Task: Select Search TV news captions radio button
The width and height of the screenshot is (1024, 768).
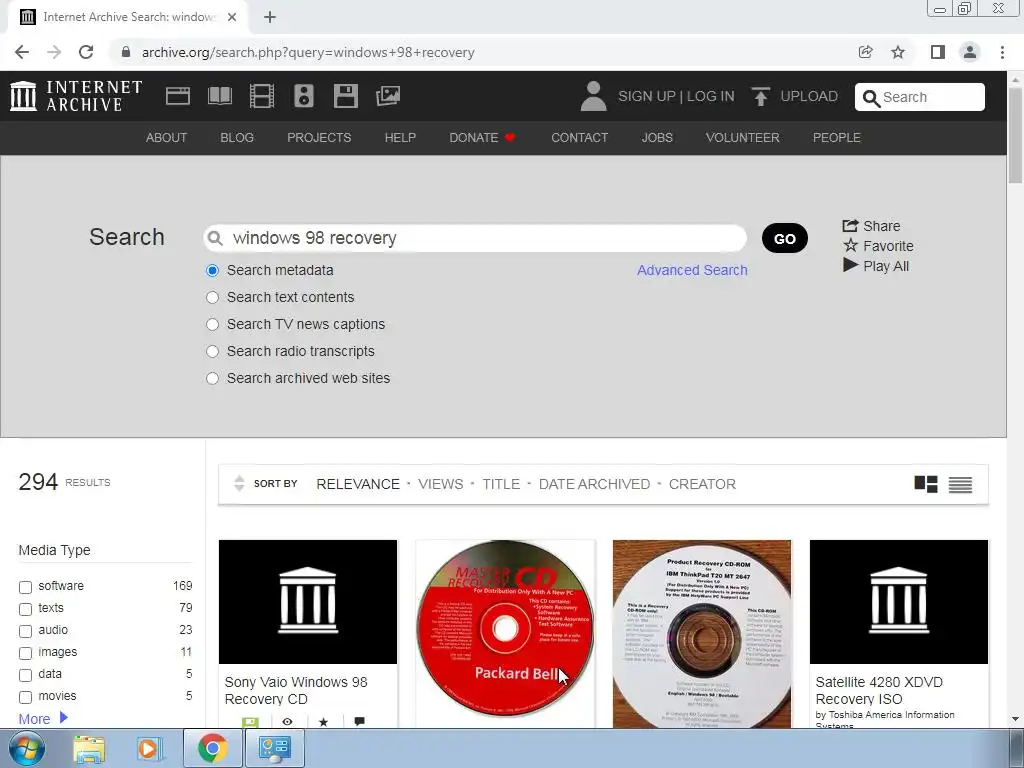Action: (x=212, y=325)
